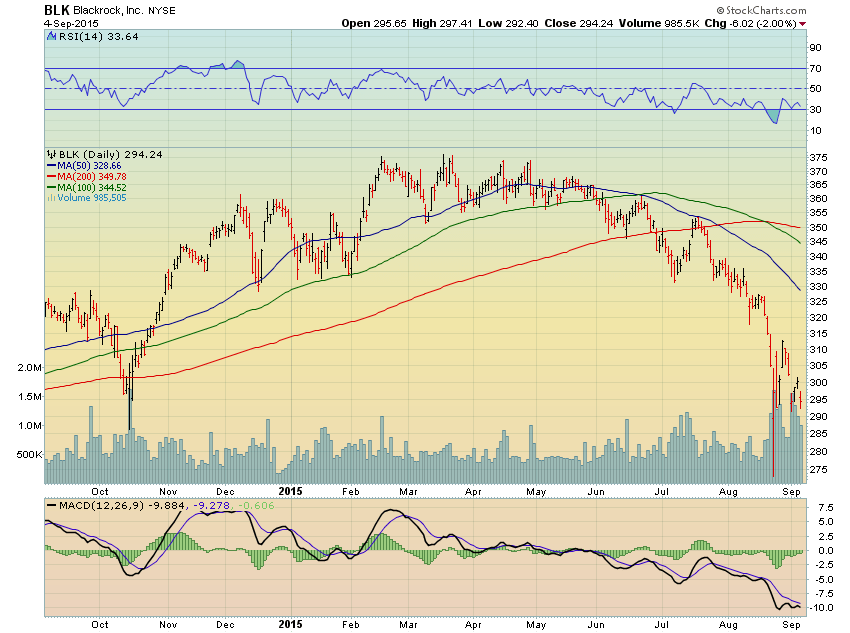The image size is (850, 633).
Task: Click the 7.5 label on MACD axis
Action: 826,508
